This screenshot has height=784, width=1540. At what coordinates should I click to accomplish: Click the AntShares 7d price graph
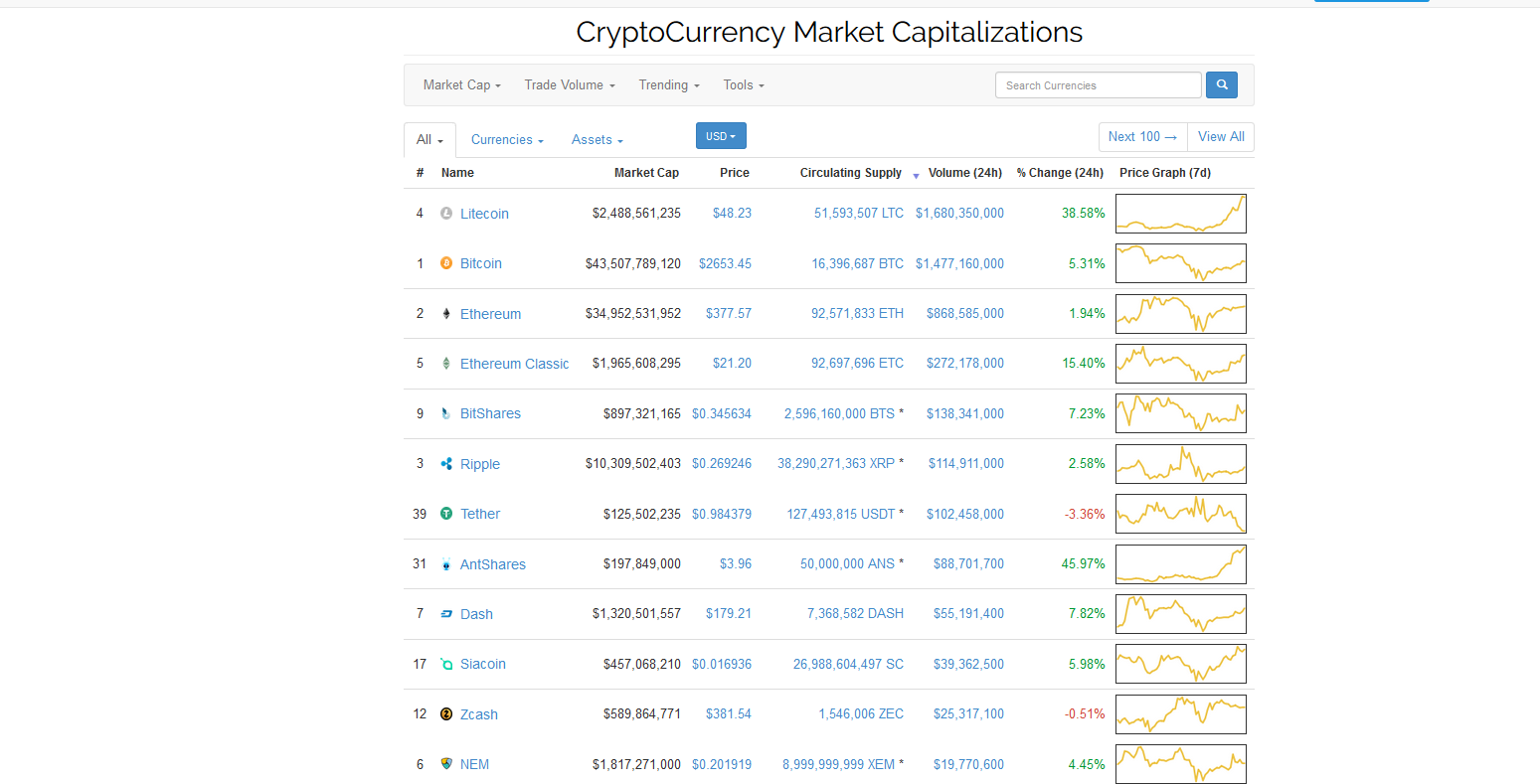click(1181, 564)
